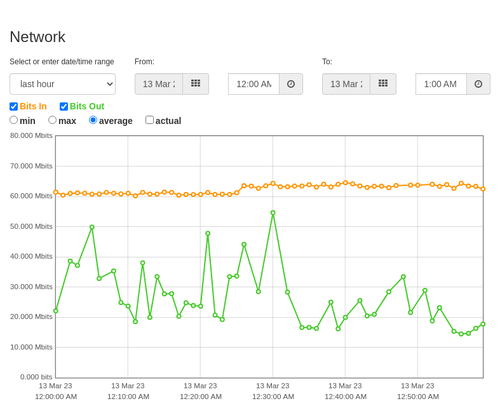Click the '20.000 Mbits' axis label

click(x=31, y=317)
